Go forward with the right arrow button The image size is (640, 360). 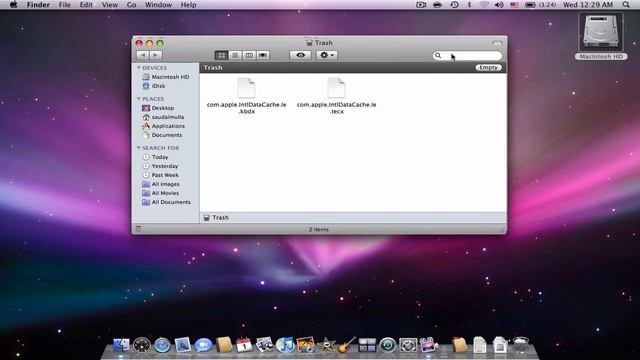point(156,55)
